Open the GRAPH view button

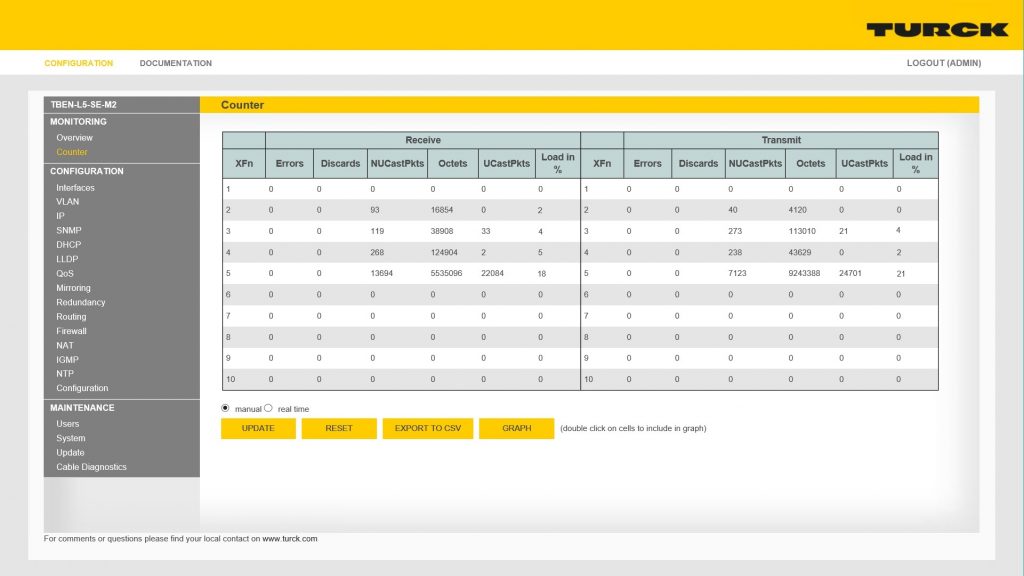516,428
